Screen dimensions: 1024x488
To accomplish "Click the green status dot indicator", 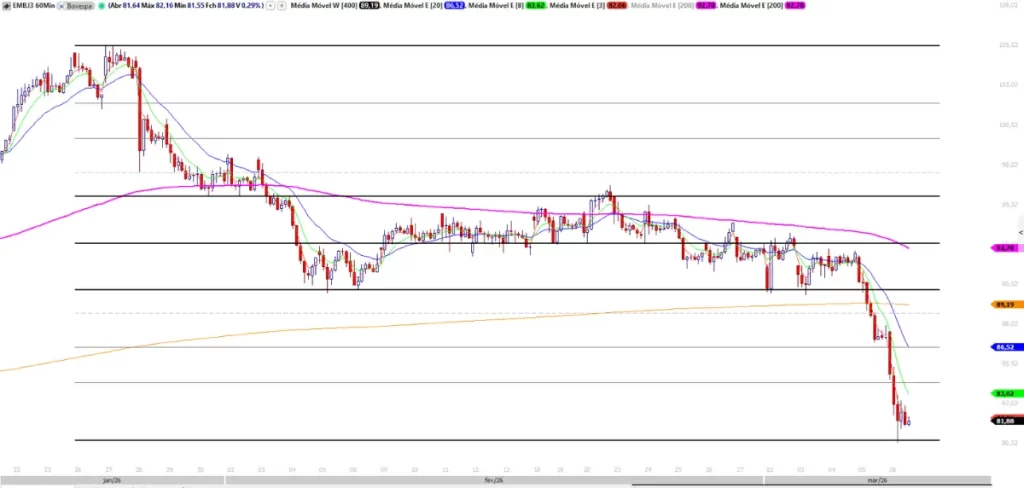I will tap(101, 5).
